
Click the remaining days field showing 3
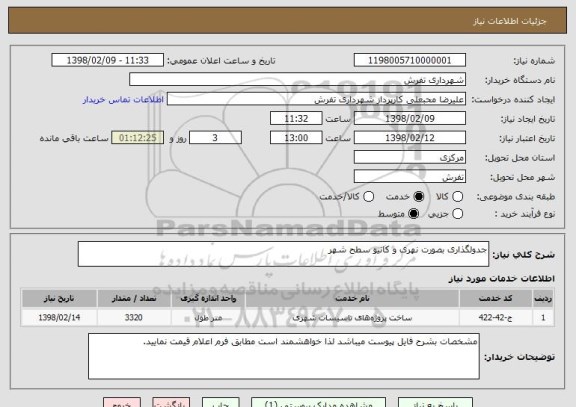point(215,138)
